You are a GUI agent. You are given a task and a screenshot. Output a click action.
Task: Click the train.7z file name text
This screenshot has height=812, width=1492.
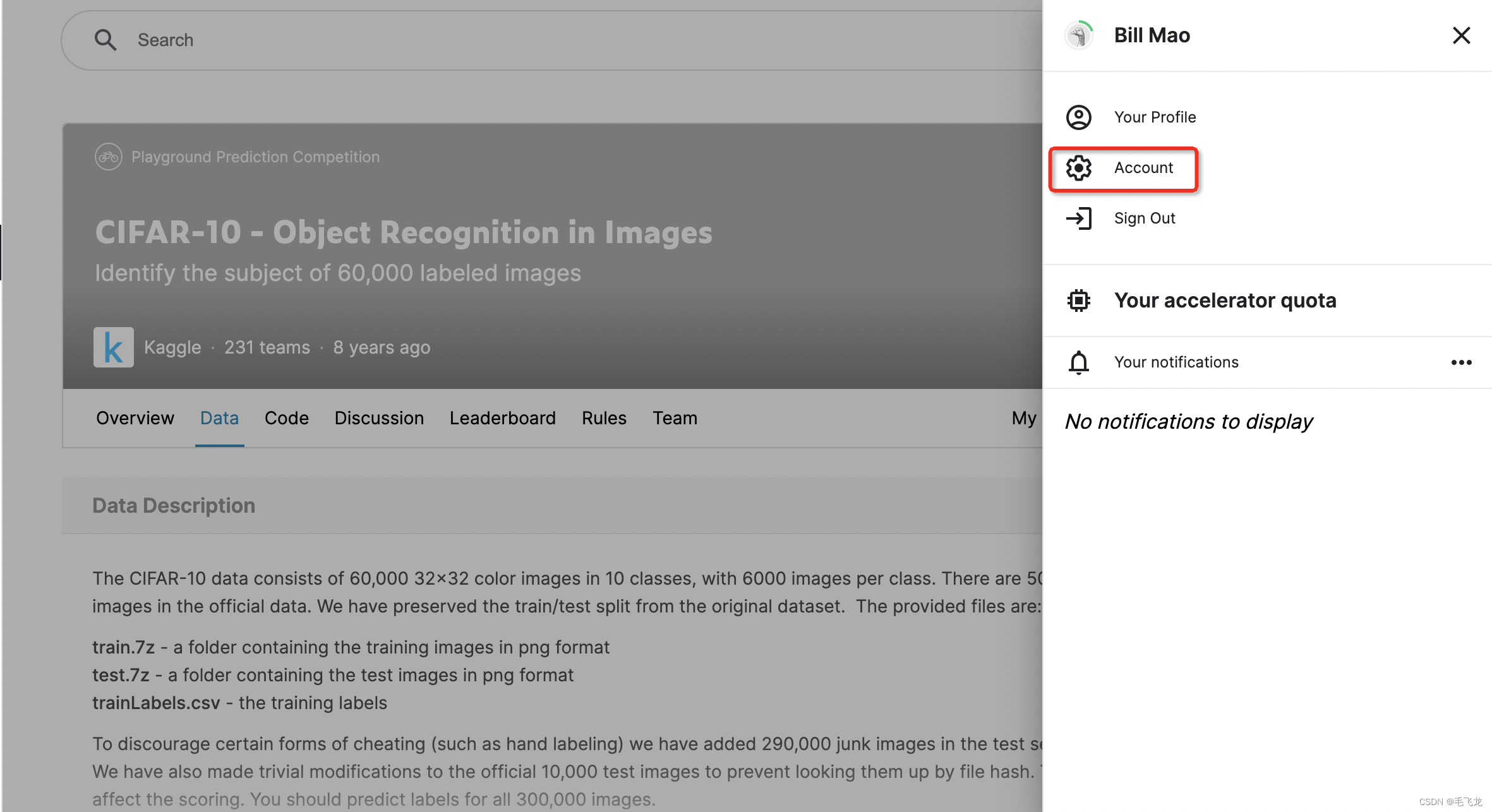(x=123, y=647)
